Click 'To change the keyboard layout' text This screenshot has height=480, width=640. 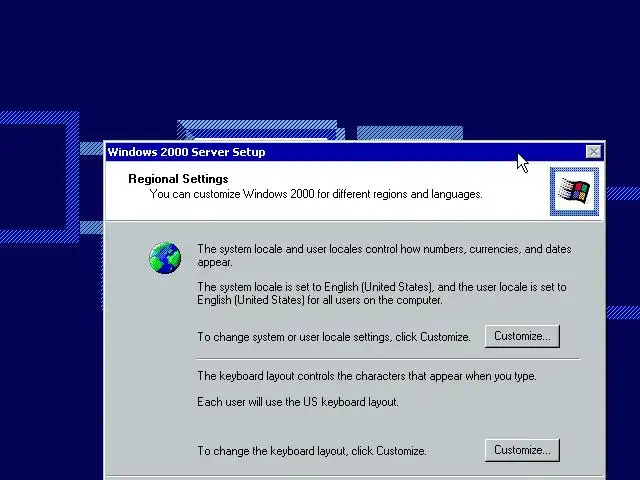312,451
